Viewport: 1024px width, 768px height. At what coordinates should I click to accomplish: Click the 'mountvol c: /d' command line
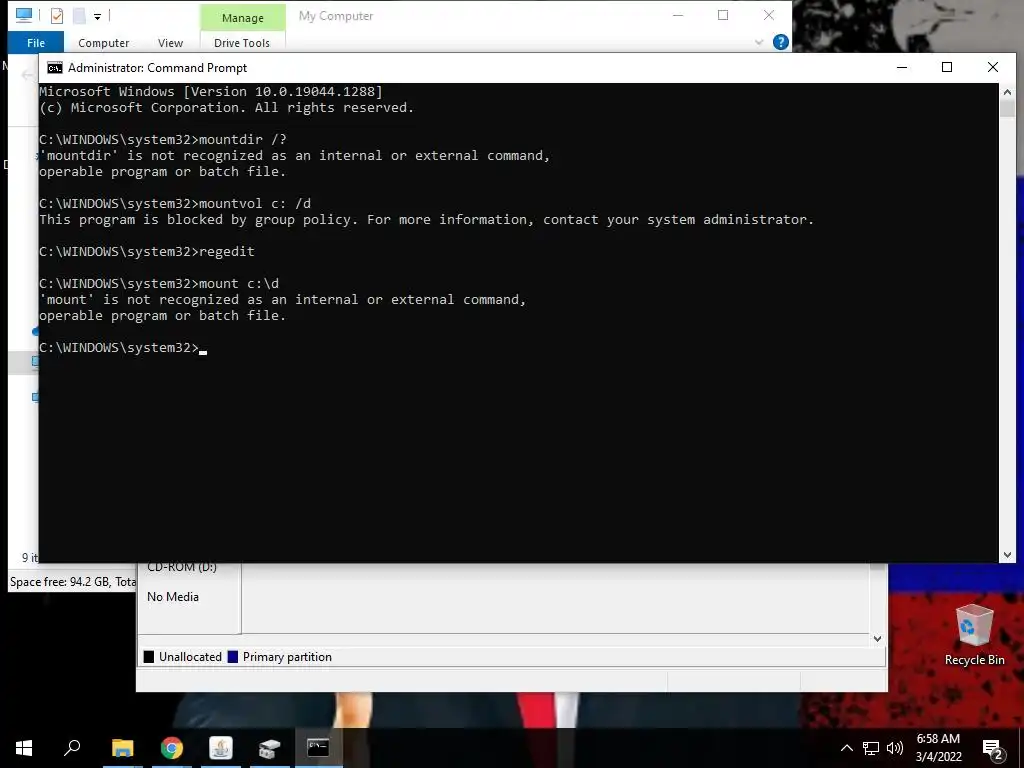pos(175,204)
